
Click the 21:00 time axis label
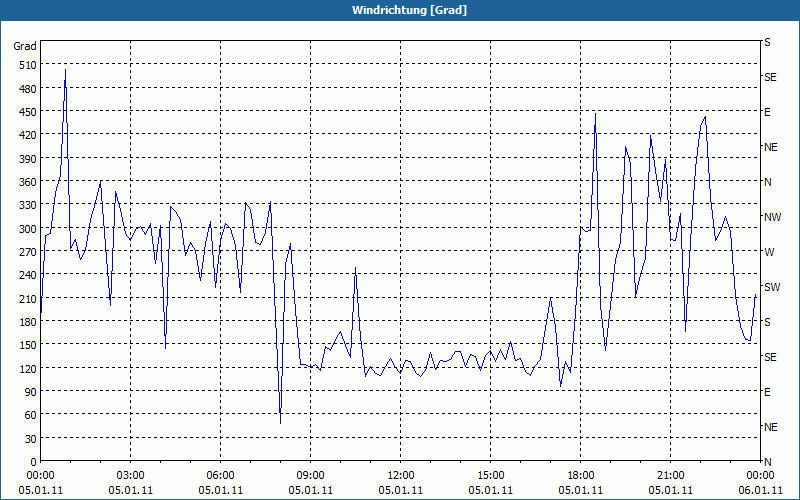click(670, 476)
